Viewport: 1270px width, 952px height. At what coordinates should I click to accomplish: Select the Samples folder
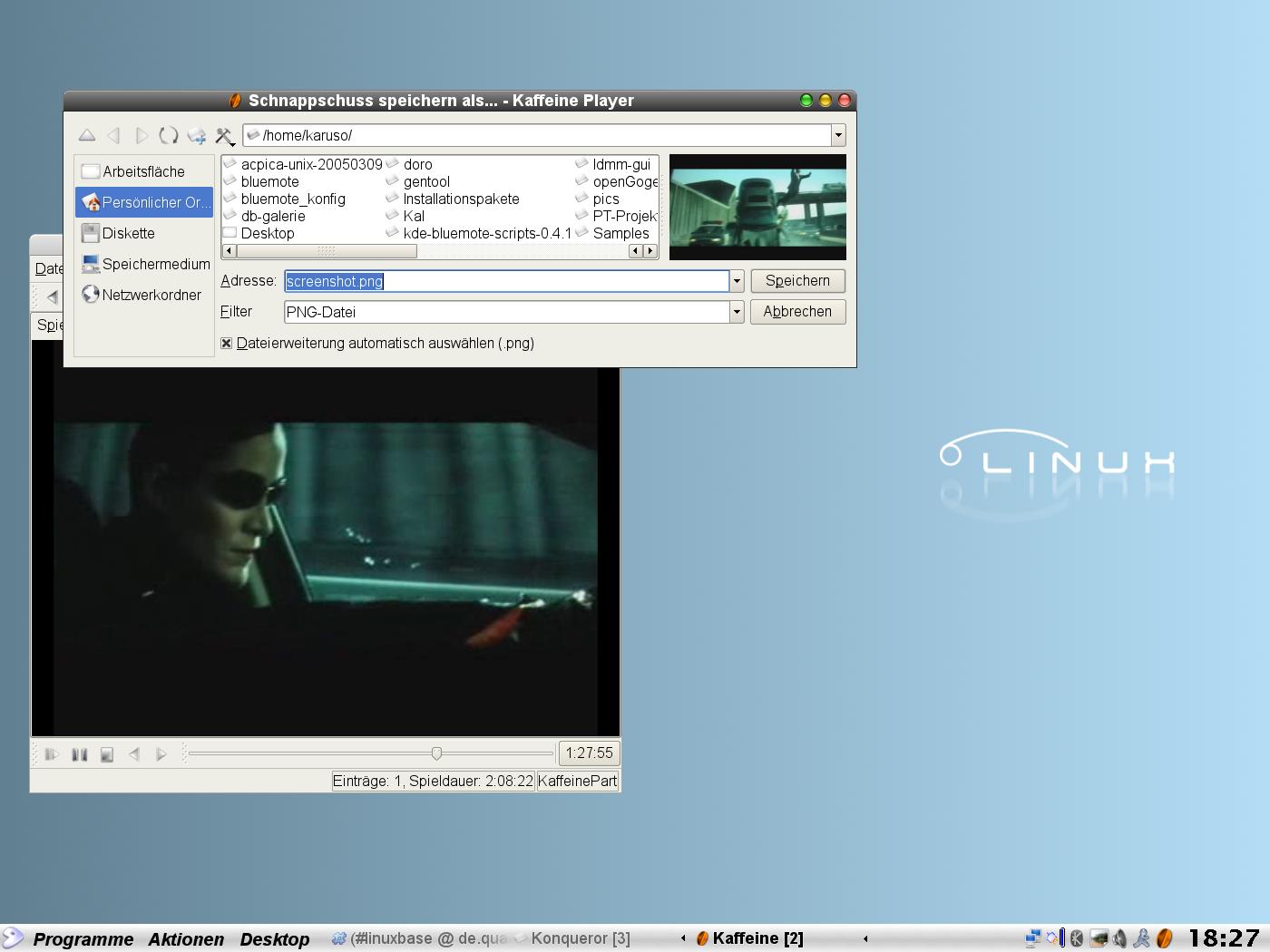[x=612, y=233]
